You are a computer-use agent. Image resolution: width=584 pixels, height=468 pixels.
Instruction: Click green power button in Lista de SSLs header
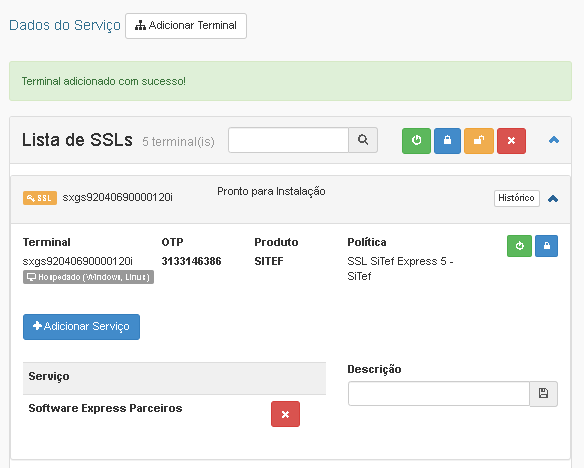point(416,141)
